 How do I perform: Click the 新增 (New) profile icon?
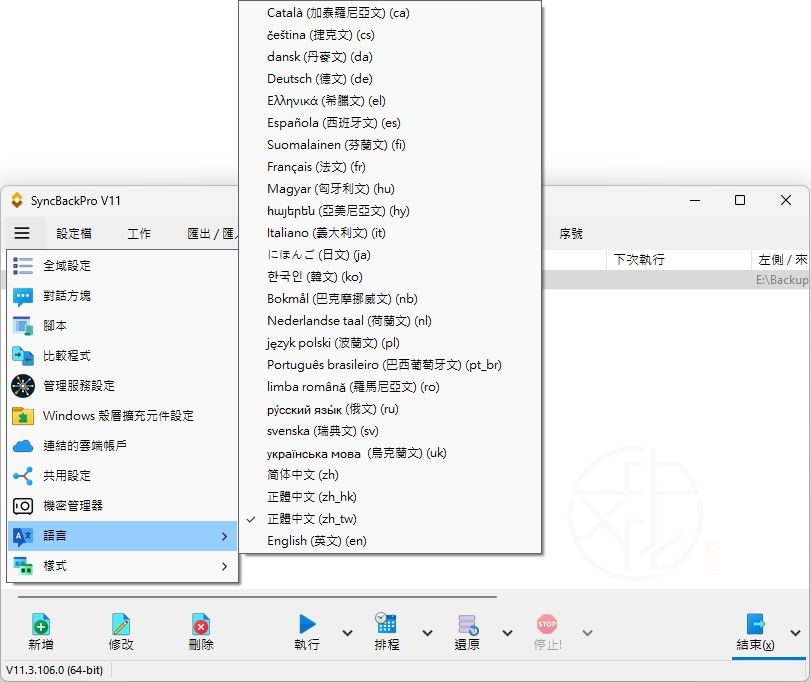coord(41,625)
